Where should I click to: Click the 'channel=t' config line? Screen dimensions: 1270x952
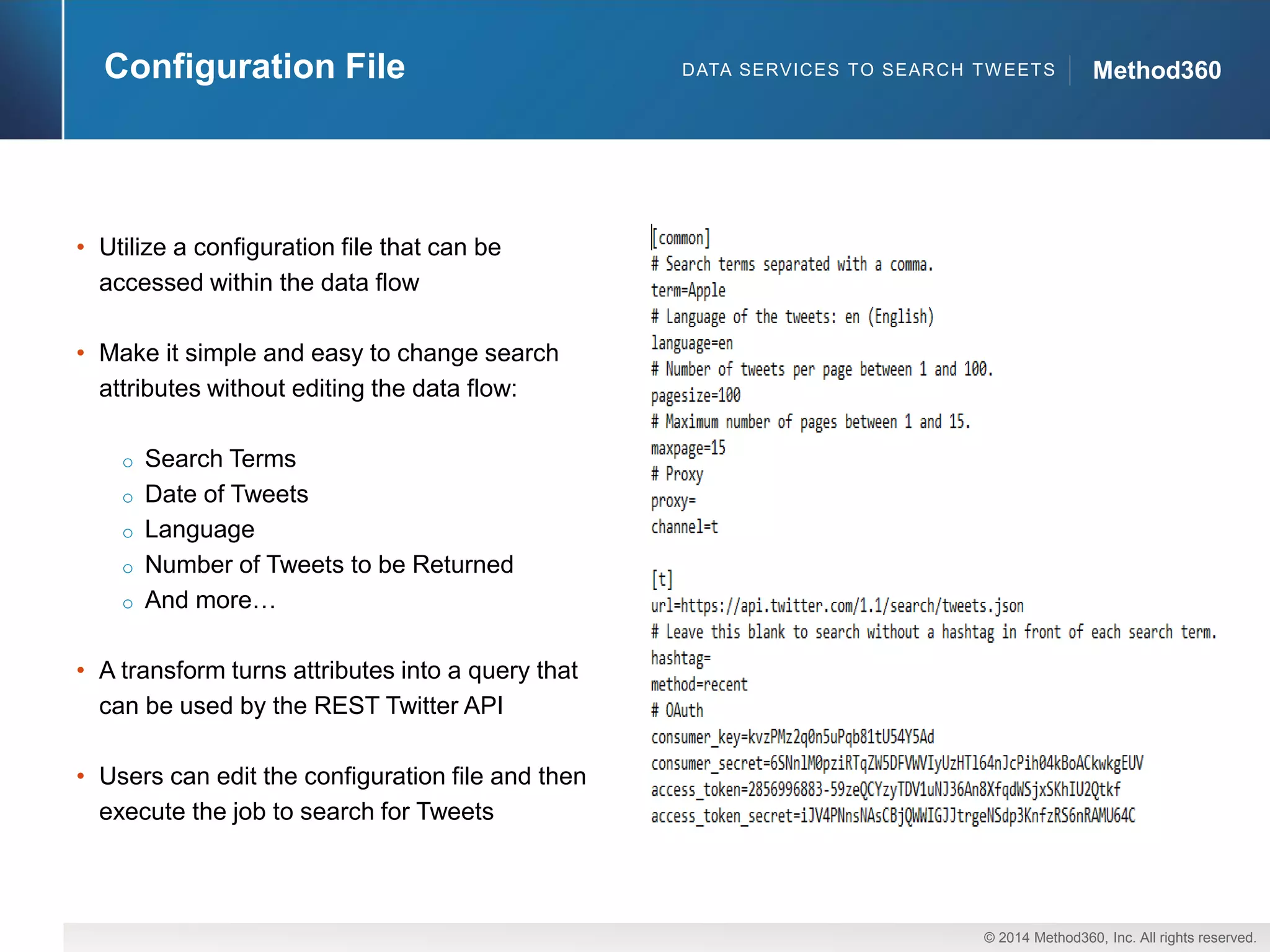click(x=685, y=527)
